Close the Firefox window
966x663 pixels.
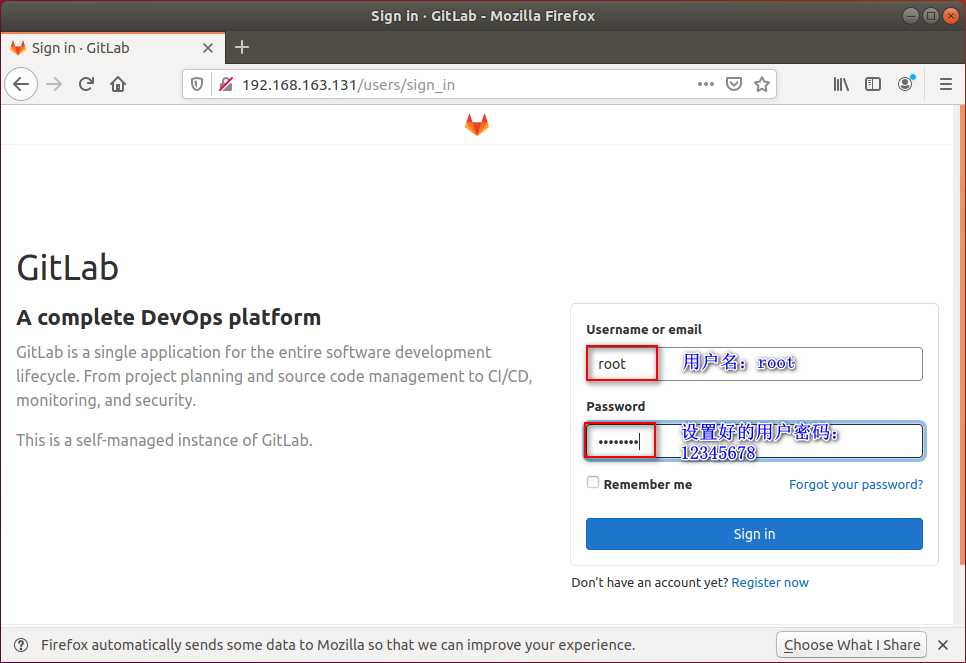click(x=951, y=15)
